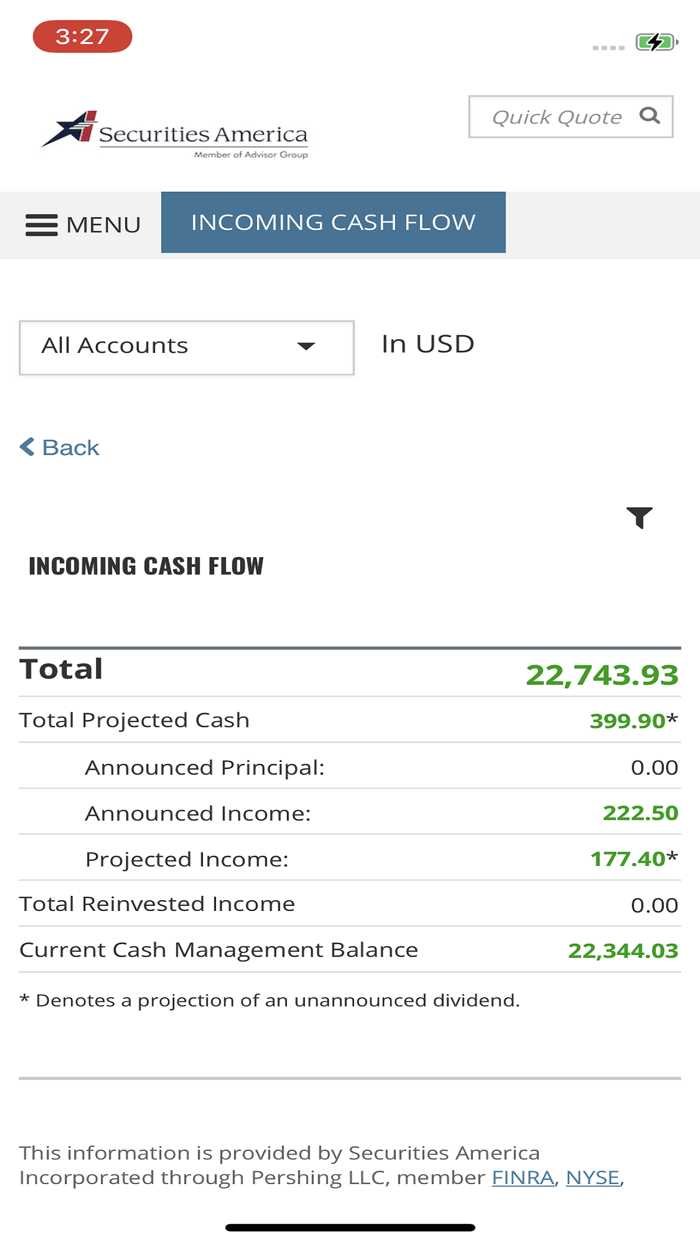Tap the Securities America logo

[x=175, y=133]
